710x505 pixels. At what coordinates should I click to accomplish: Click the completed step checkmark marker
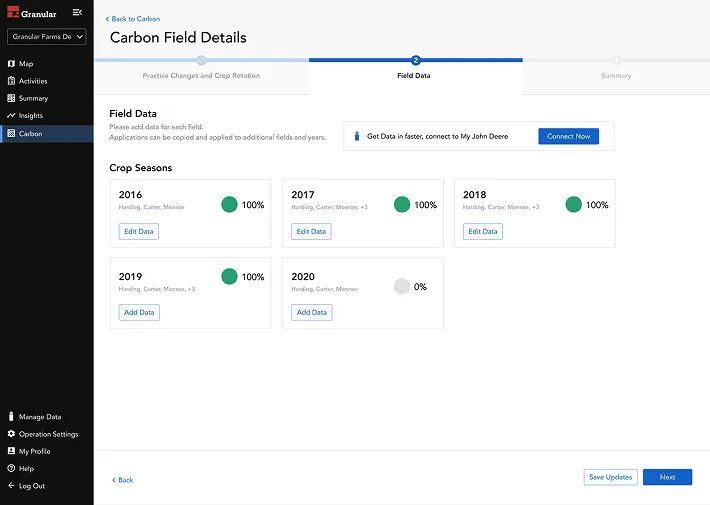201,60
